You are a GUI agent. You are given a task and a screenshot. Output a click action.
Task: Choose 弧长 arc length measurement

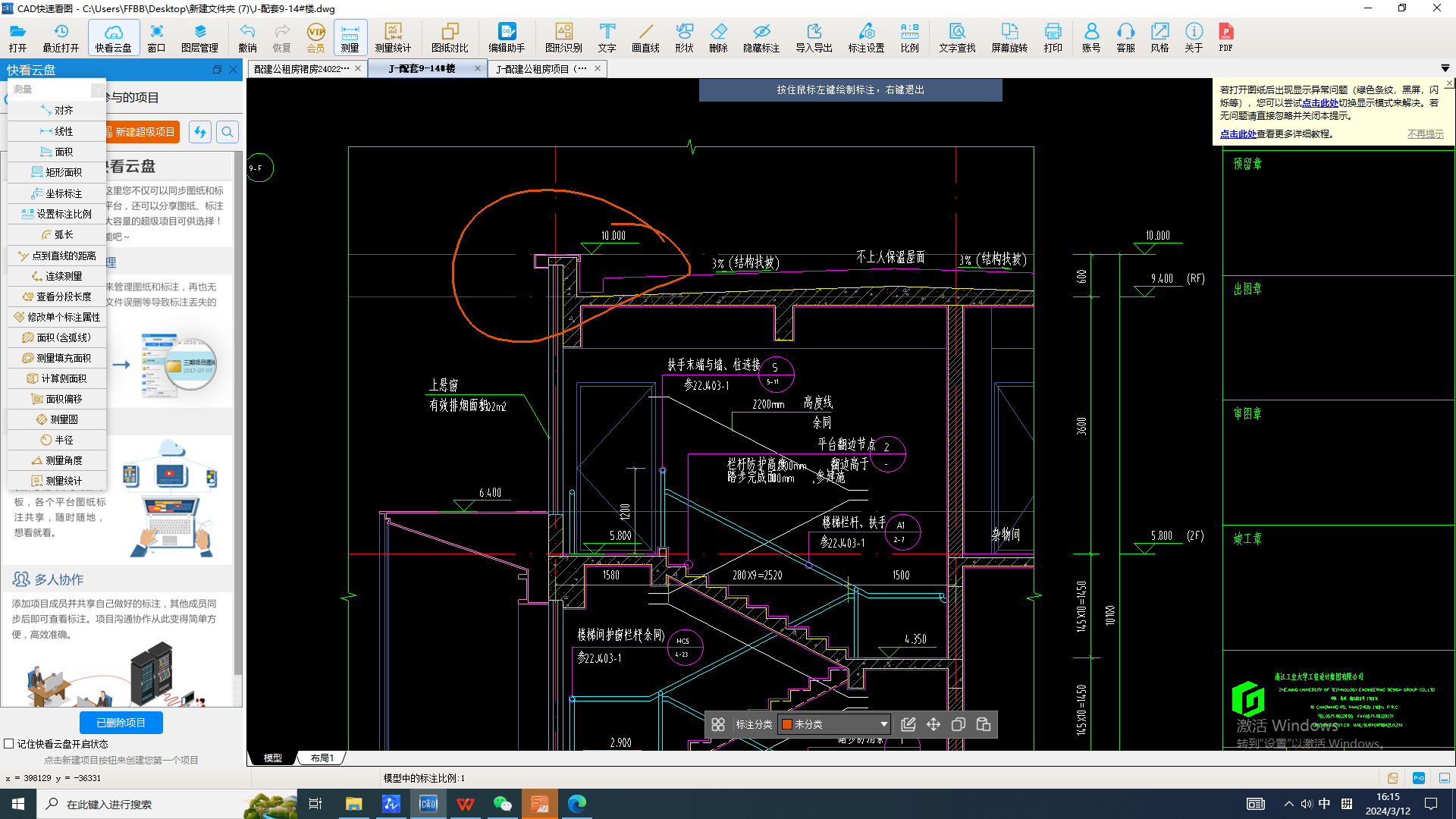point(57,234)
